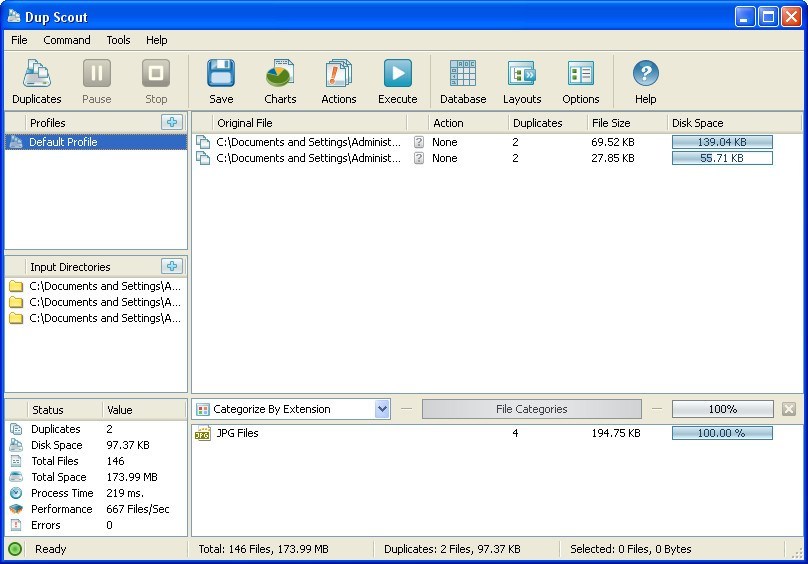Open the Options toolbar icon
The width and height of the screenshot is (808, 564).
click(x=581, y=81)
